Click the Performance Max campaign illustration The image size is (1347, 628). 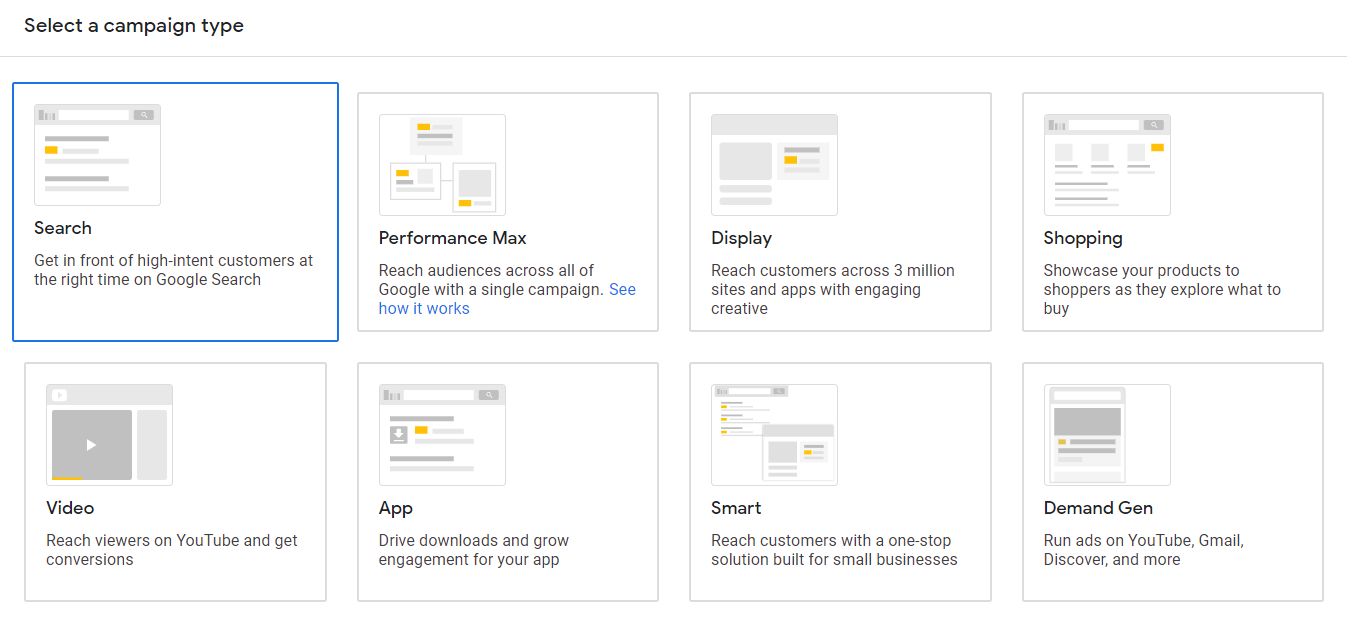[442, 165]
